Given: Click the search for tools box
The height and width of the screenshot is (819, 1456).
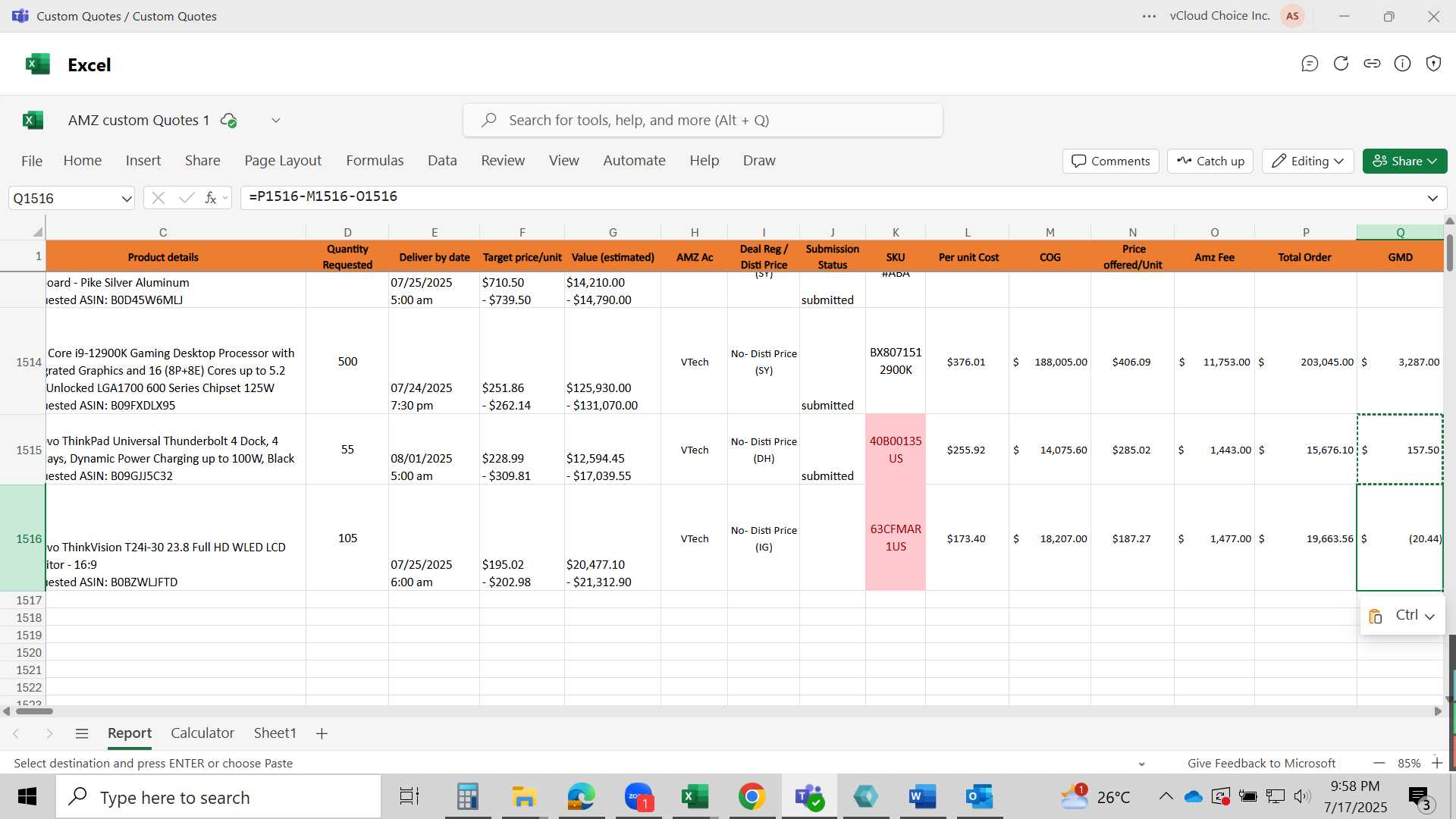Looking at the screenshot, I should pos(703,121).
